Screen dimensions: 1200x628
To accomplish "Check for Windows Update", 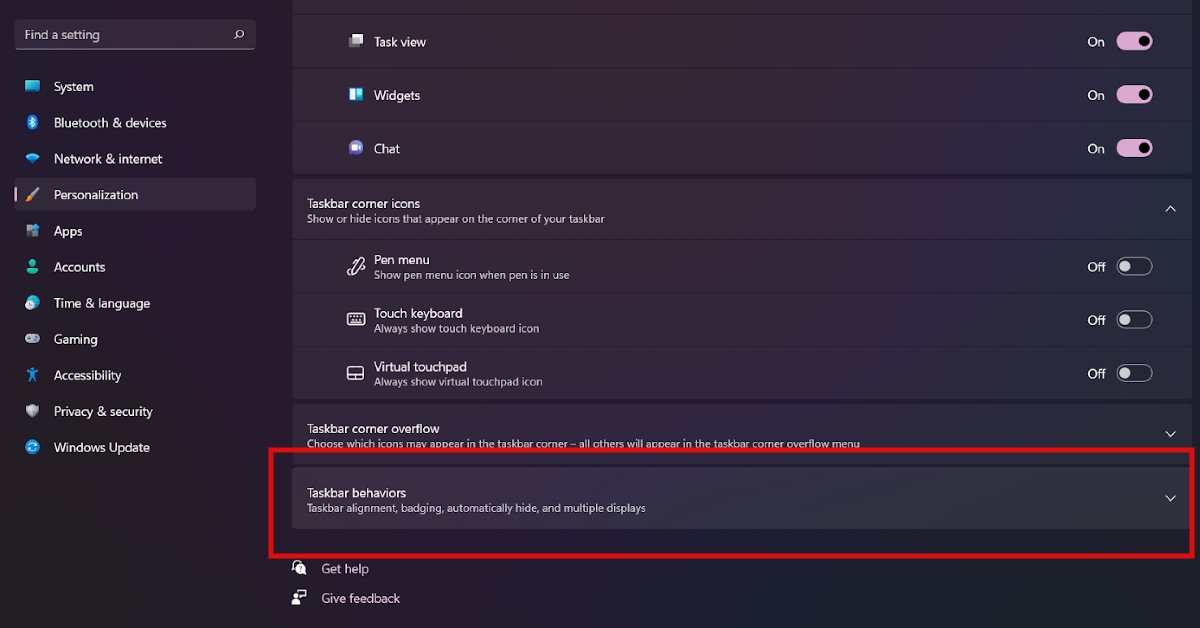I will [x=101, y=446].
